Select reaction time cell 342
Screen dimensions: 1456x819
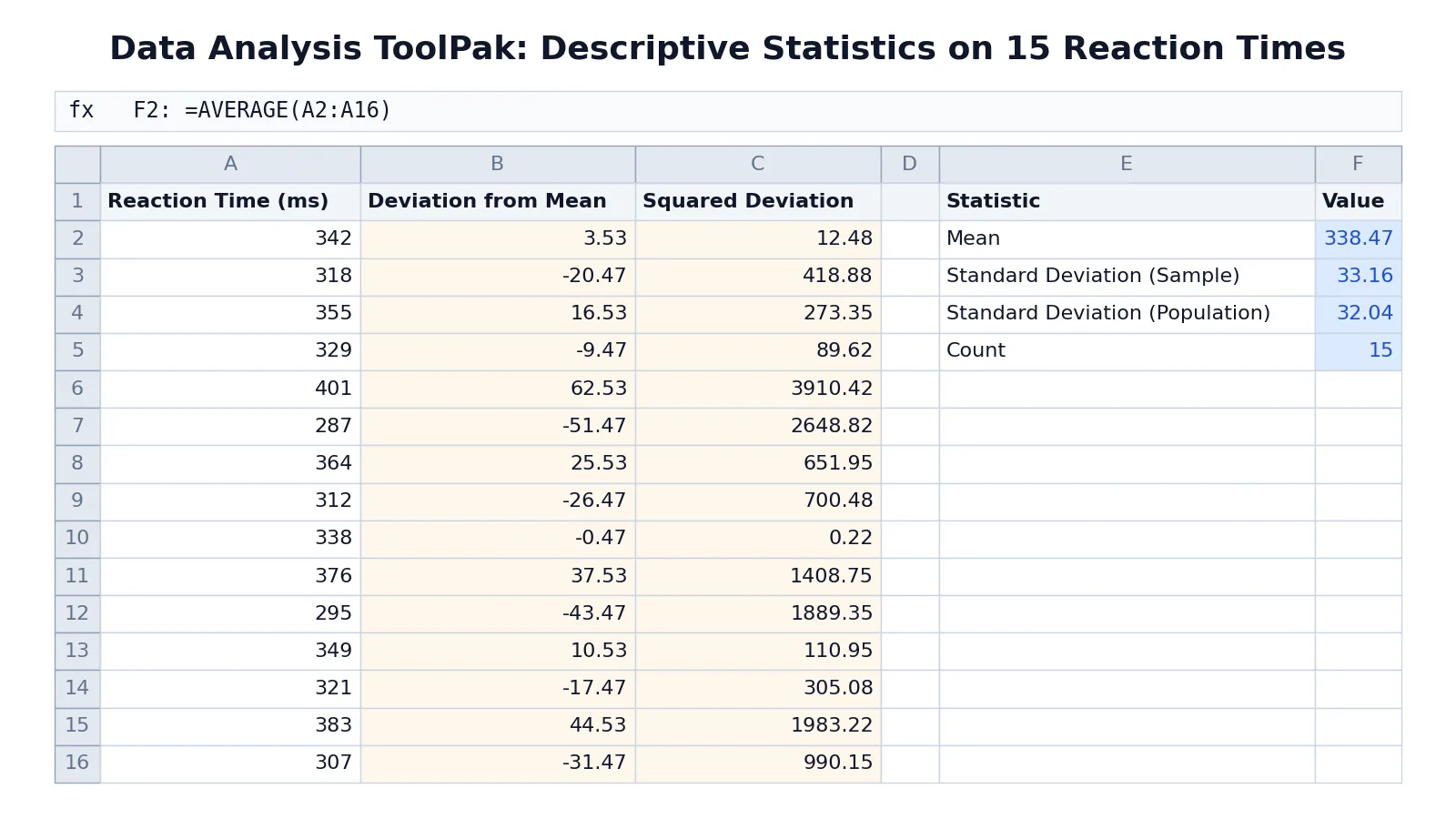coord(230,239)
